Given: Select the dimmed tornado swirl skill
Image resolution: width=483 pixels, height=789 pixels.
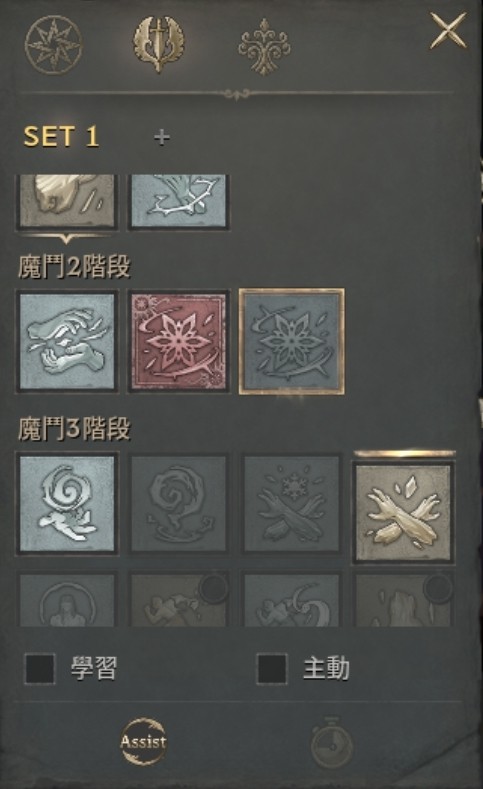Looking at the screenshot, I should tap(179, 504).
